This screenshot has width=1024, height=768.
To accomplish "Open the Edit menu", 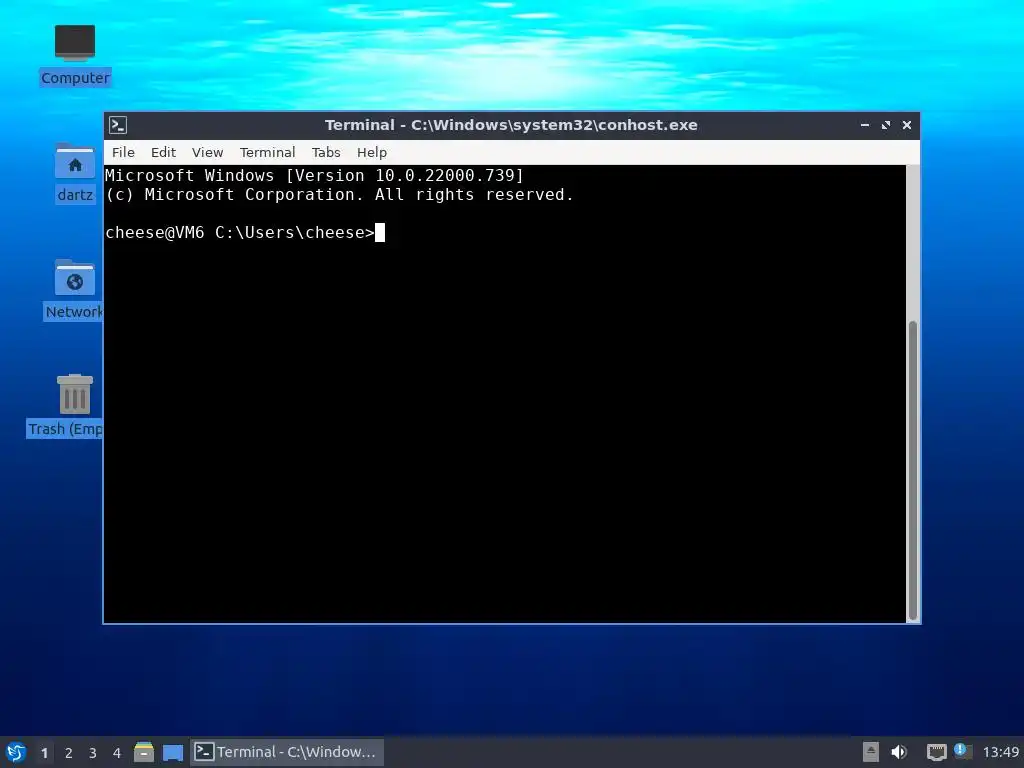I will coord(163,152).
